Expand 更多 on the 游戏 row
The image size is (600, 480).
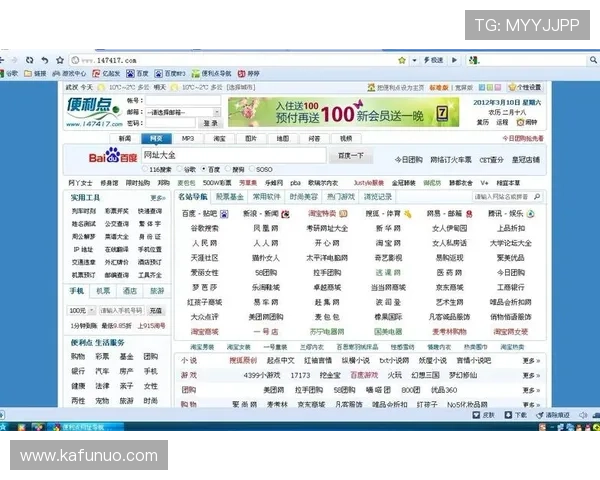point(531,376)
